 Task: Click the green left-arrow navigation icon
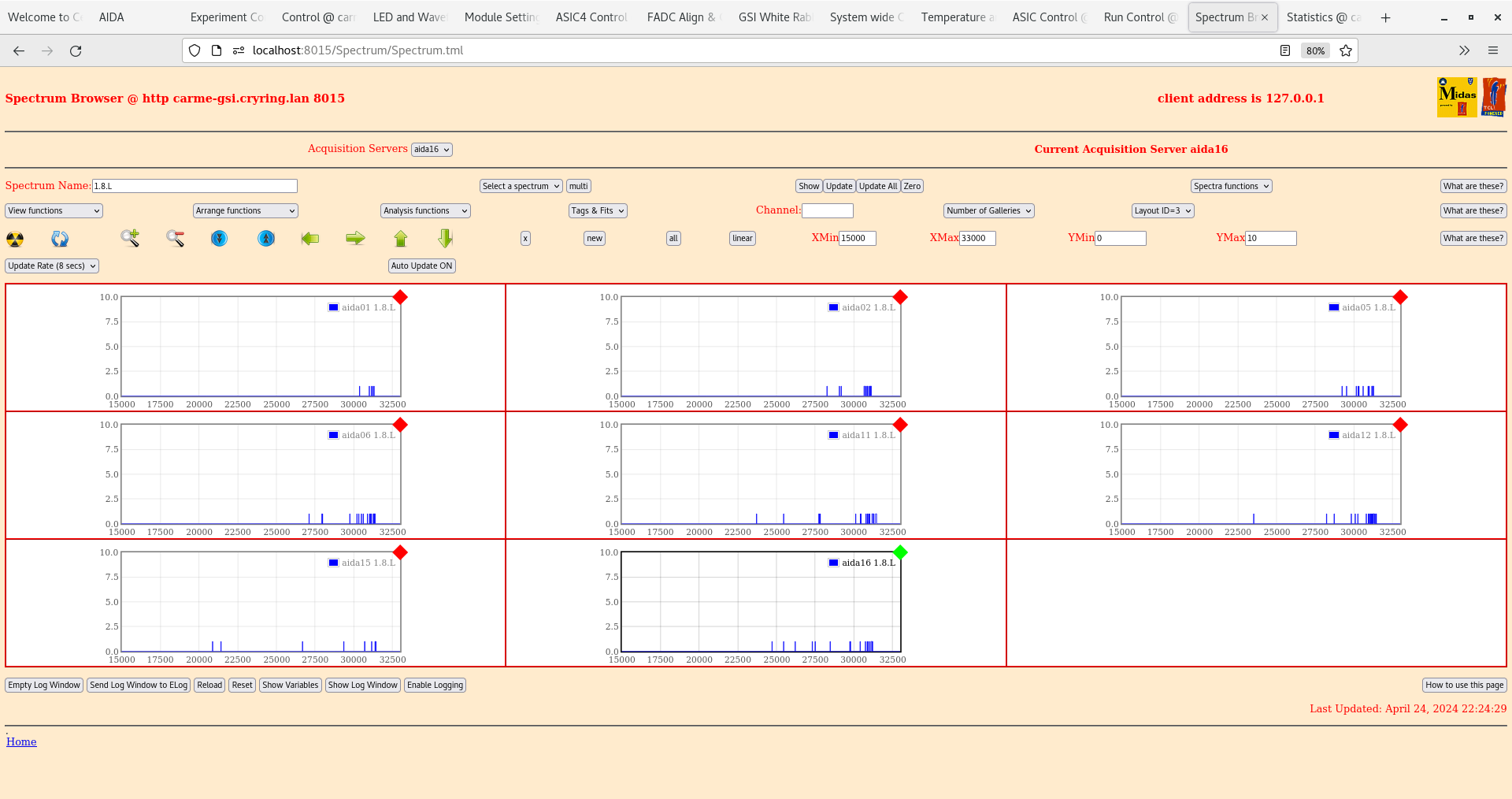tap(310, 238)
